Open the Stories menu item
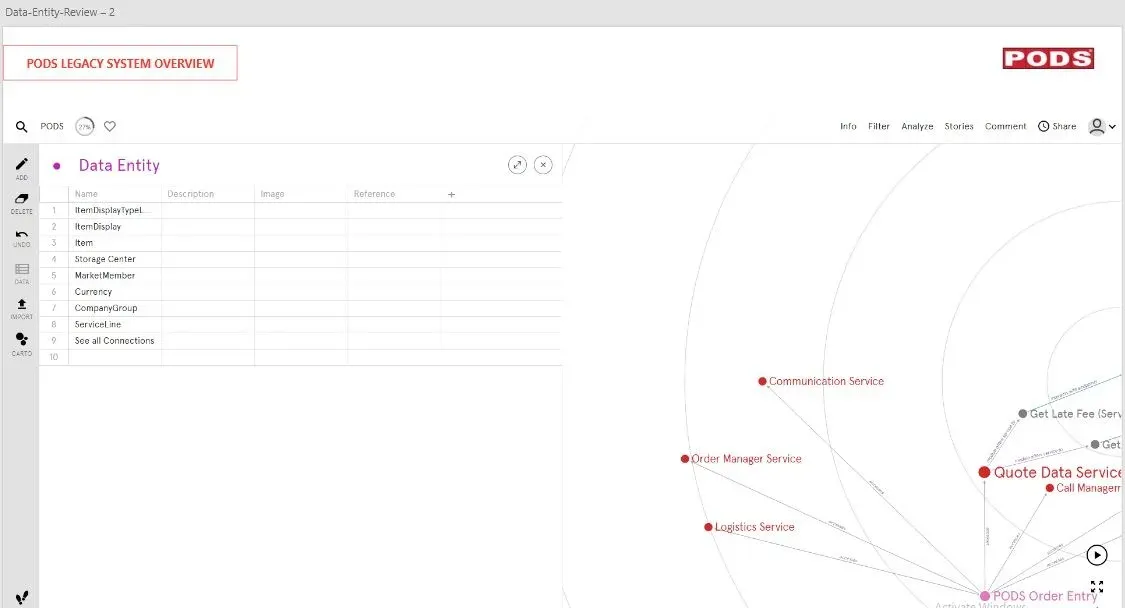This screenshot has height=608, width=1125. (959, 127)
